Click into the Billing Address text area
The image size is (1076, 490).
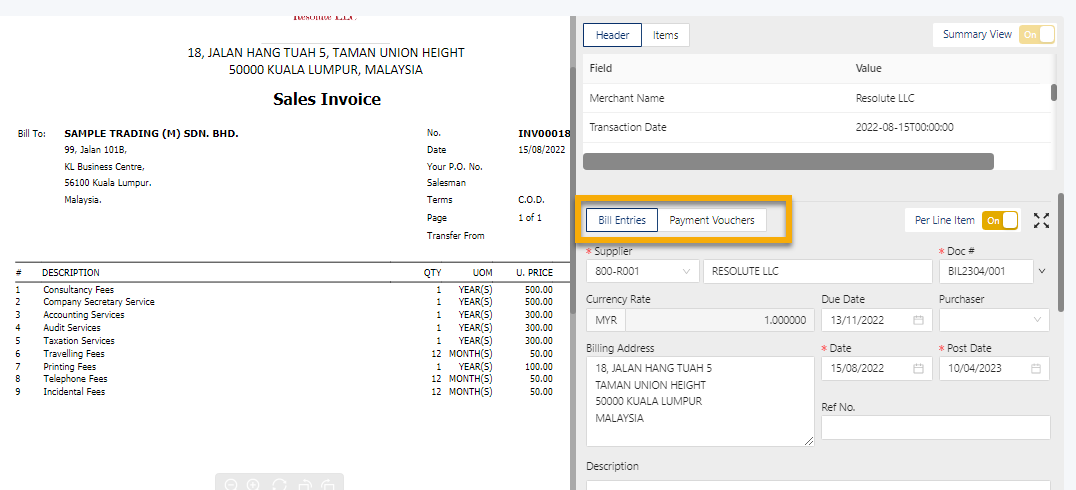click(701, 401)
